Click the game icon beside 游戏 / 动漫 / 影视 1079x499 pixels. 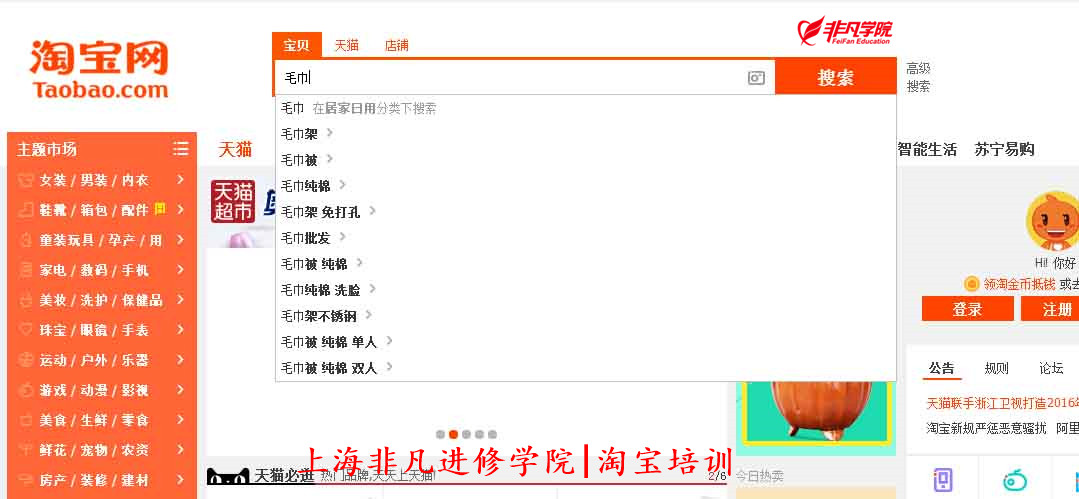click(x=25, y=390)
